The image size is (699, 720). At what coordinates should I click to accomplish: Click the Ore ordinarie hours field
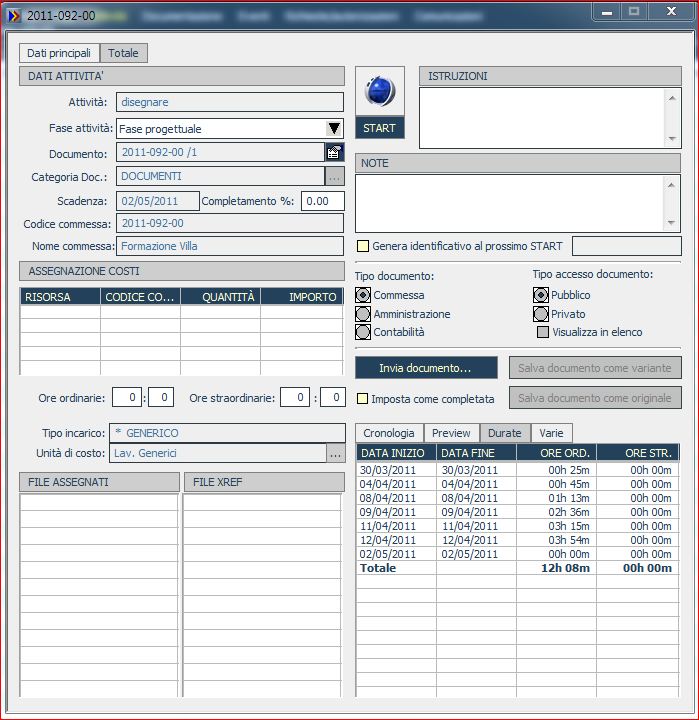127,397
